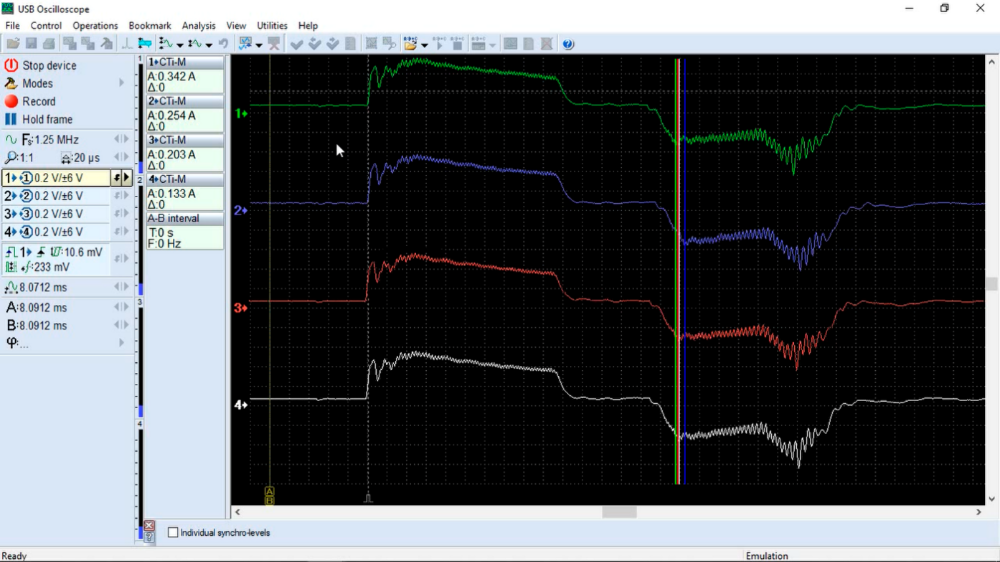
Task: Expand the Modes submenu arrow
Action: (x=122, y=83)
